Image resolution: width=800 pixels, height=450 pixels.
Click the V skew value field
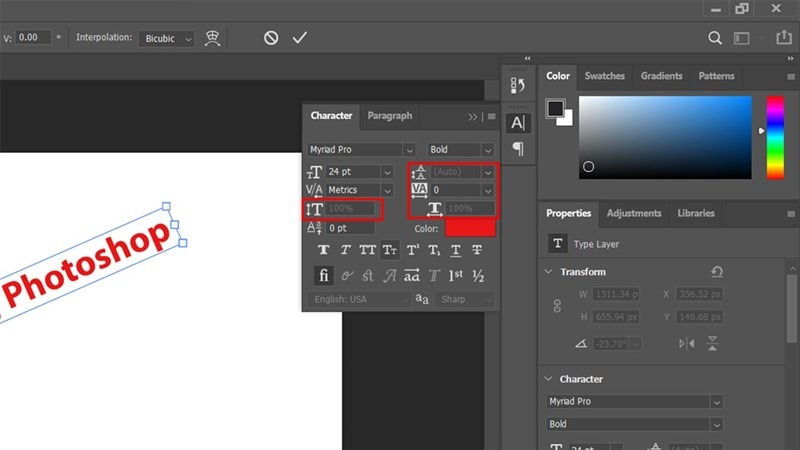pyautogui.click(x=33, y=38)
